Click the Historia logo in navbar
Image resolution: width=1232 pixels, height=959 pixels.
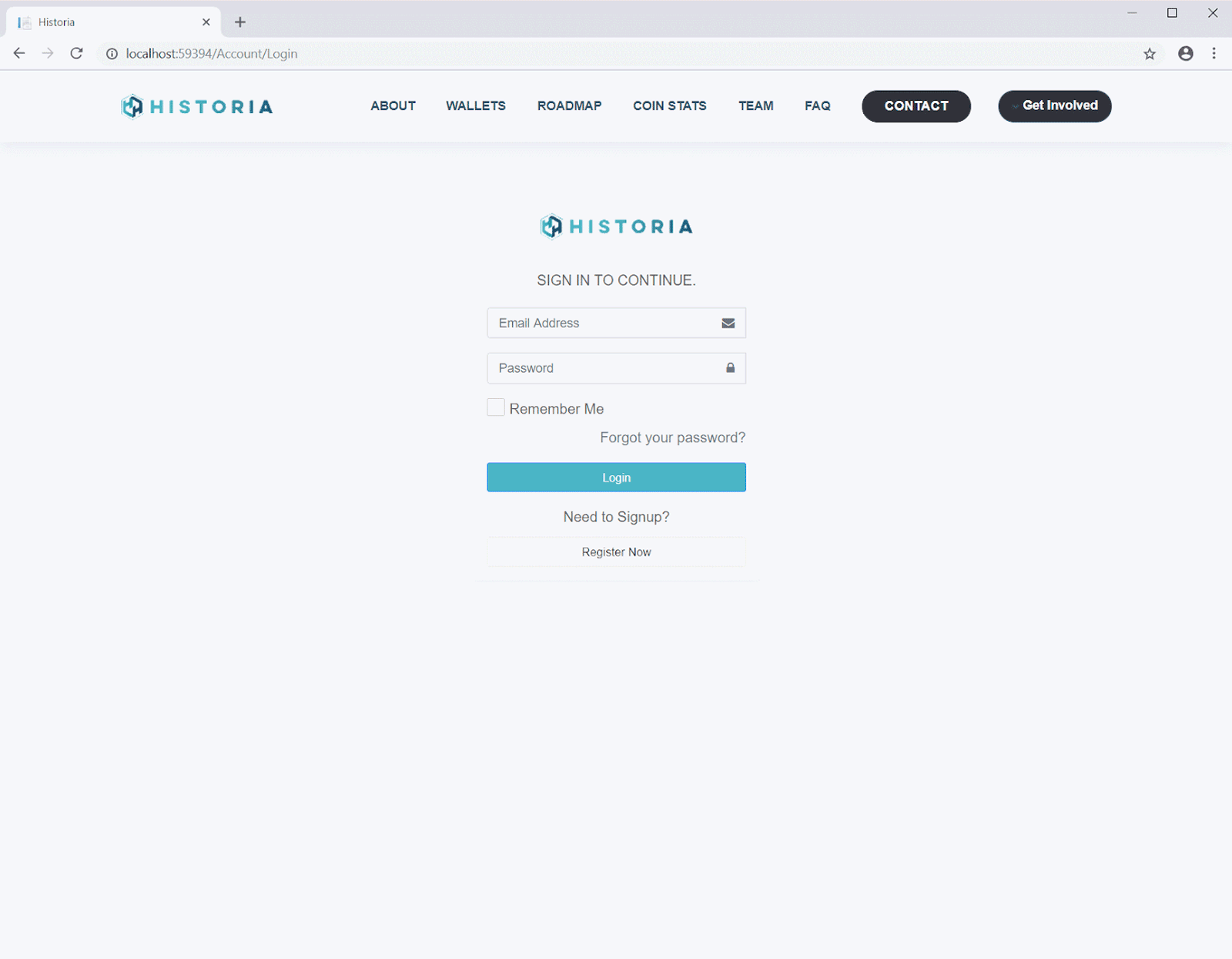point(197,106)
